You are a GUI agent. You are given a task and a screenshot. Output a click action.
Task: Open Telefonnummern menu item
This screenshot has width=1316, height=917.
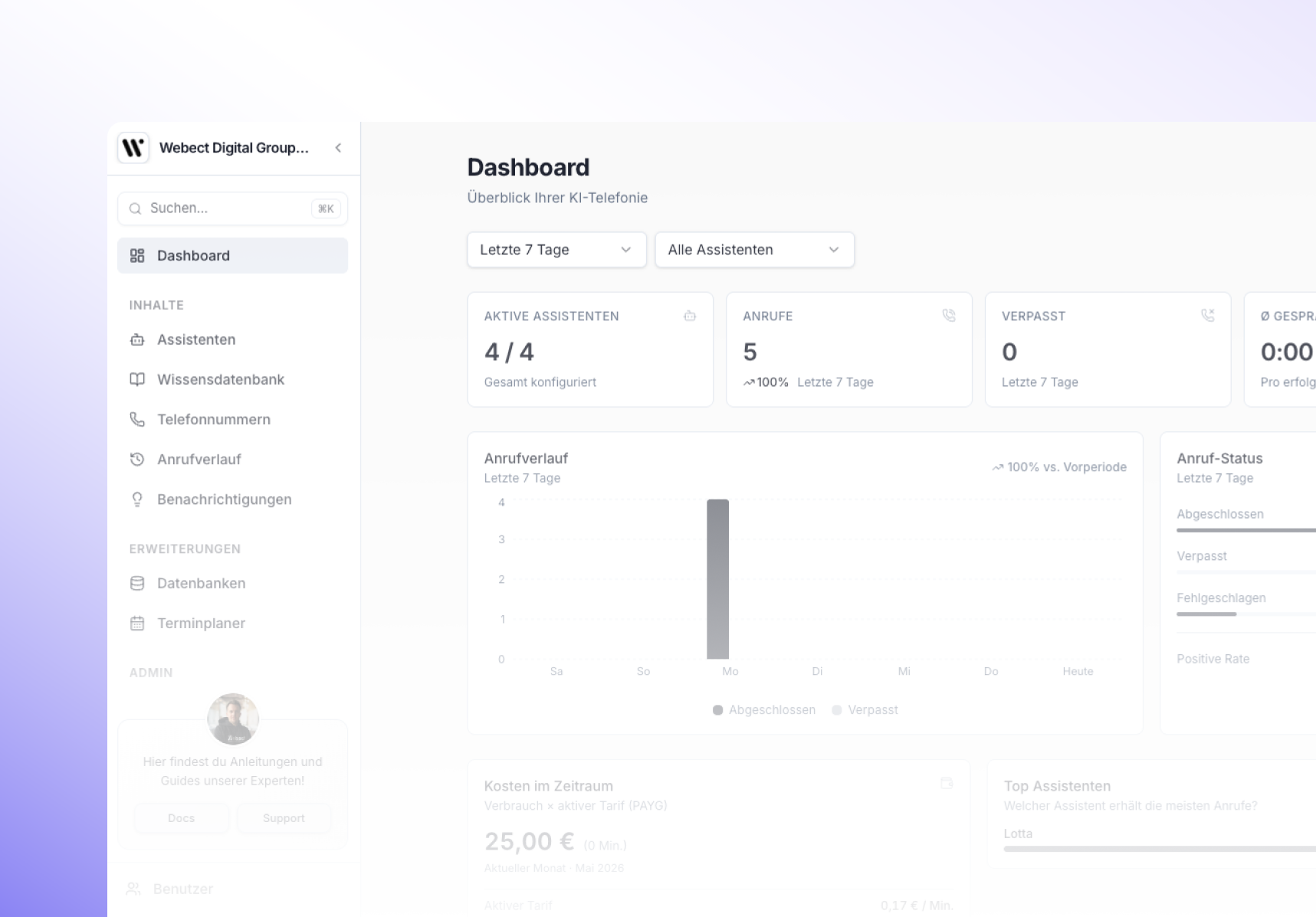232,419
